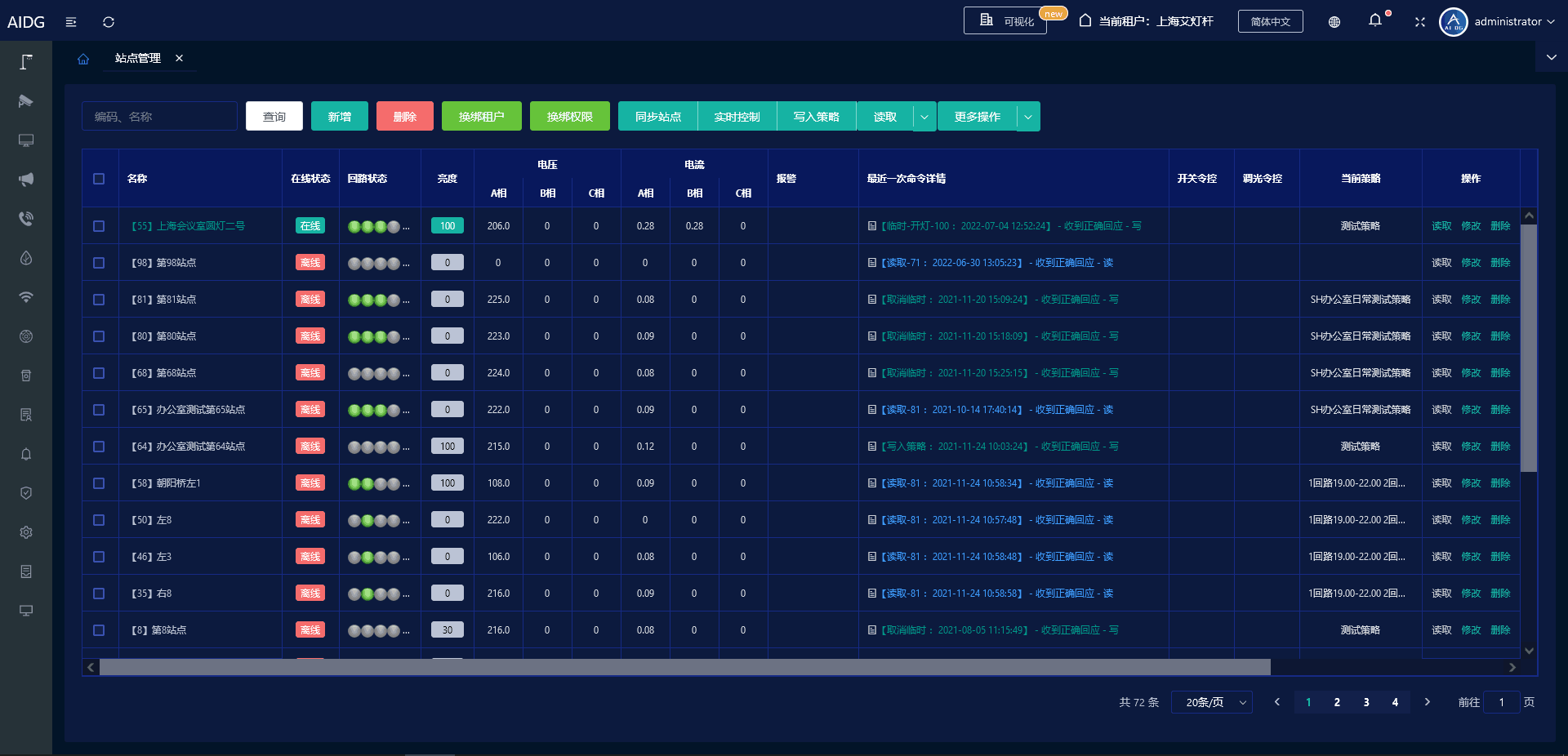Switch to the 站点管理 tab
1568x756 pixels.
138,59
